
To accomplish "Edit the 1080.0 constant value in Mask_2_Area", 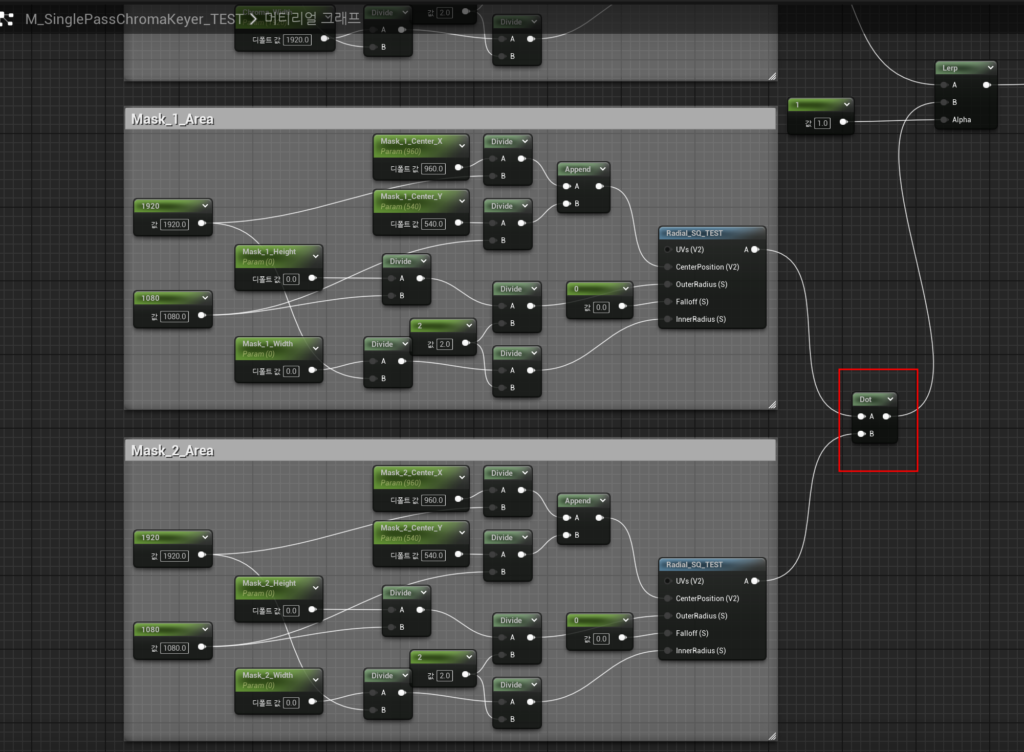I will pos(175,648).
